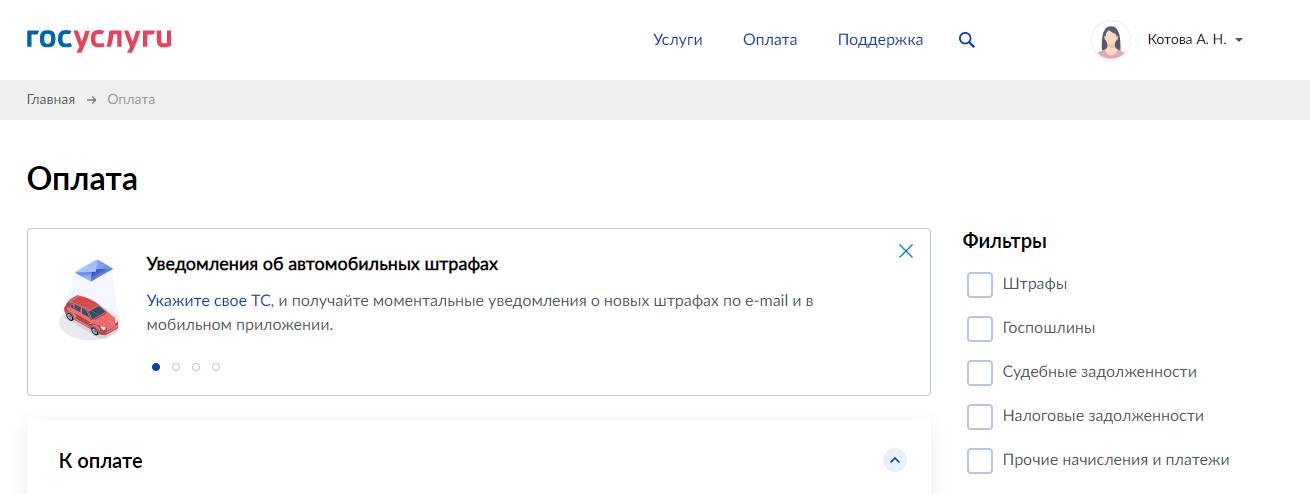Select the third banner carousel dot
Image resolution: width=1310 pixels, height=494 pixels.
(196, 367)
